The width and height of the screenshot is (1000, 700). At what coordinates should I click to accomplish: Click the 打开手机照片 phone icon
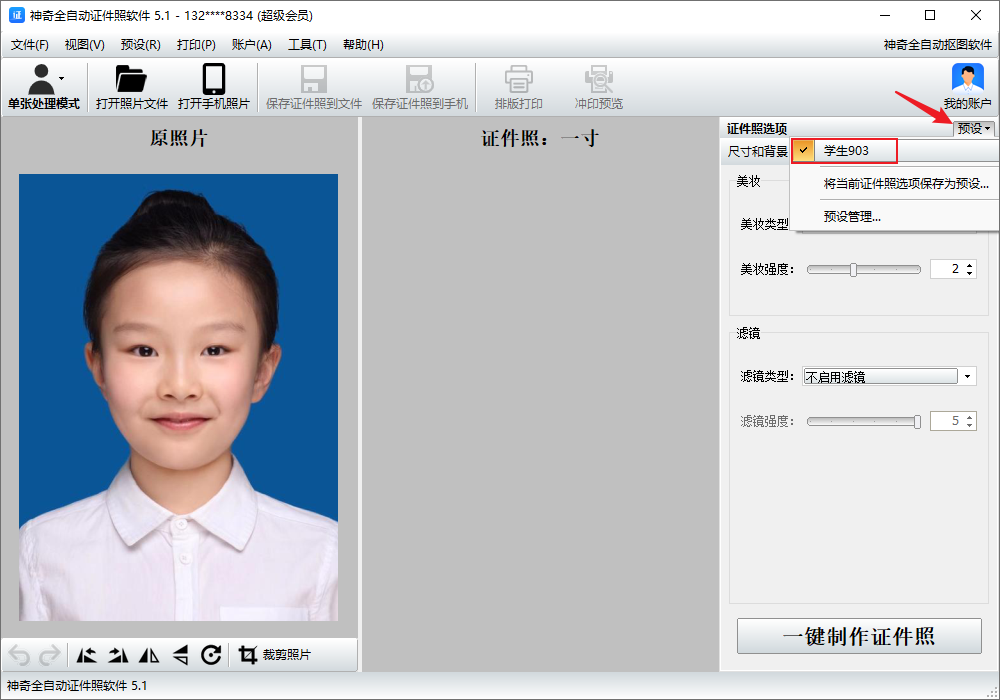214,79
